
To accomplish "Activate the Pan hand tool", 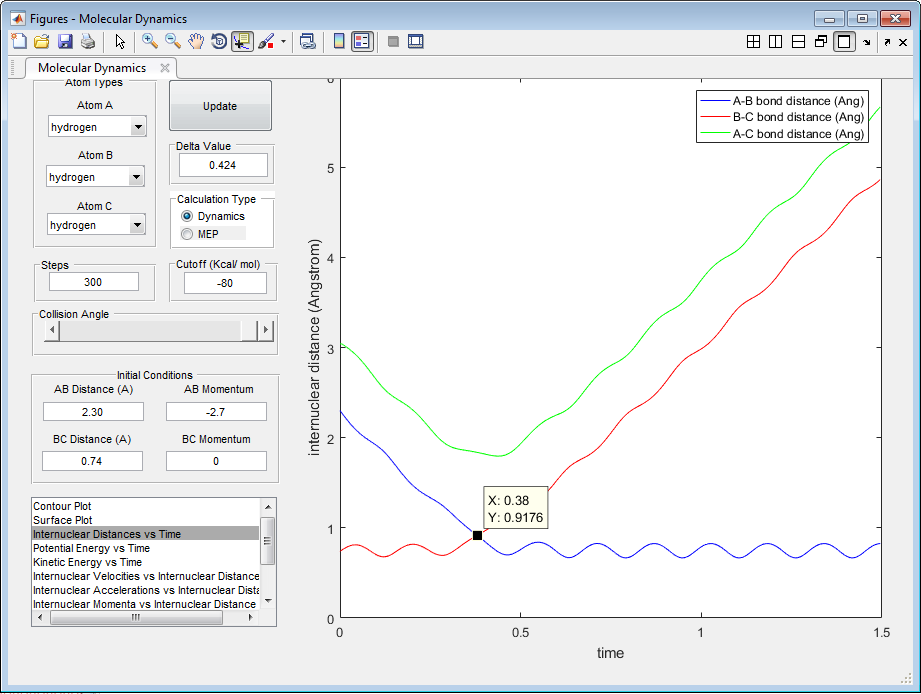I will 196,41.
